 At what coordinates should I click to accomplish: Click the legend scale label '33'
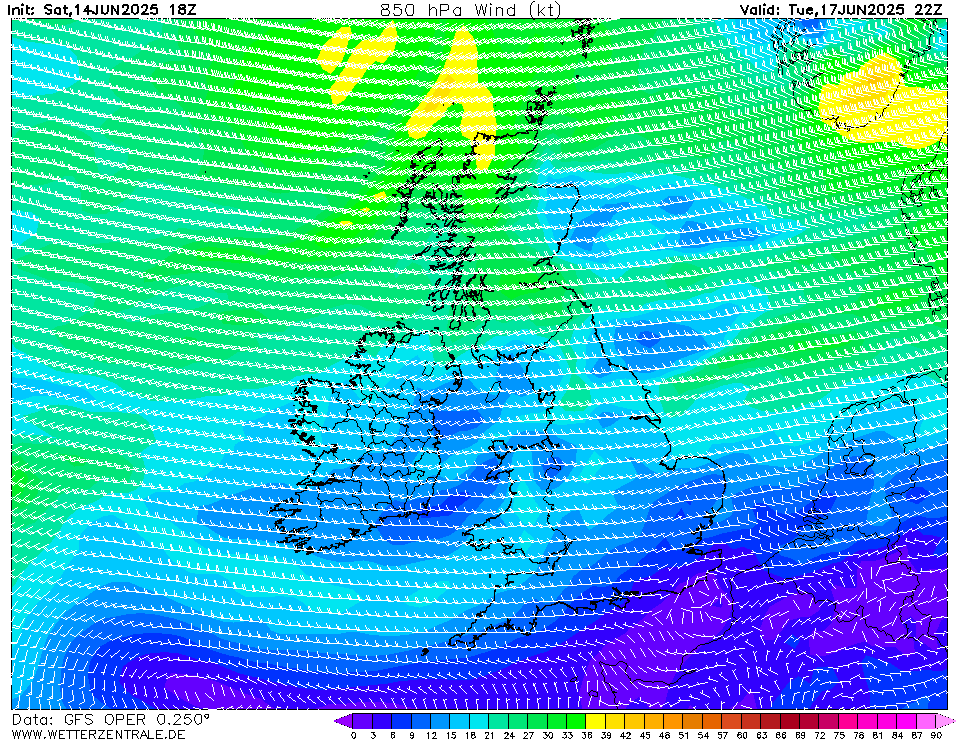click(x=567, y=735)
